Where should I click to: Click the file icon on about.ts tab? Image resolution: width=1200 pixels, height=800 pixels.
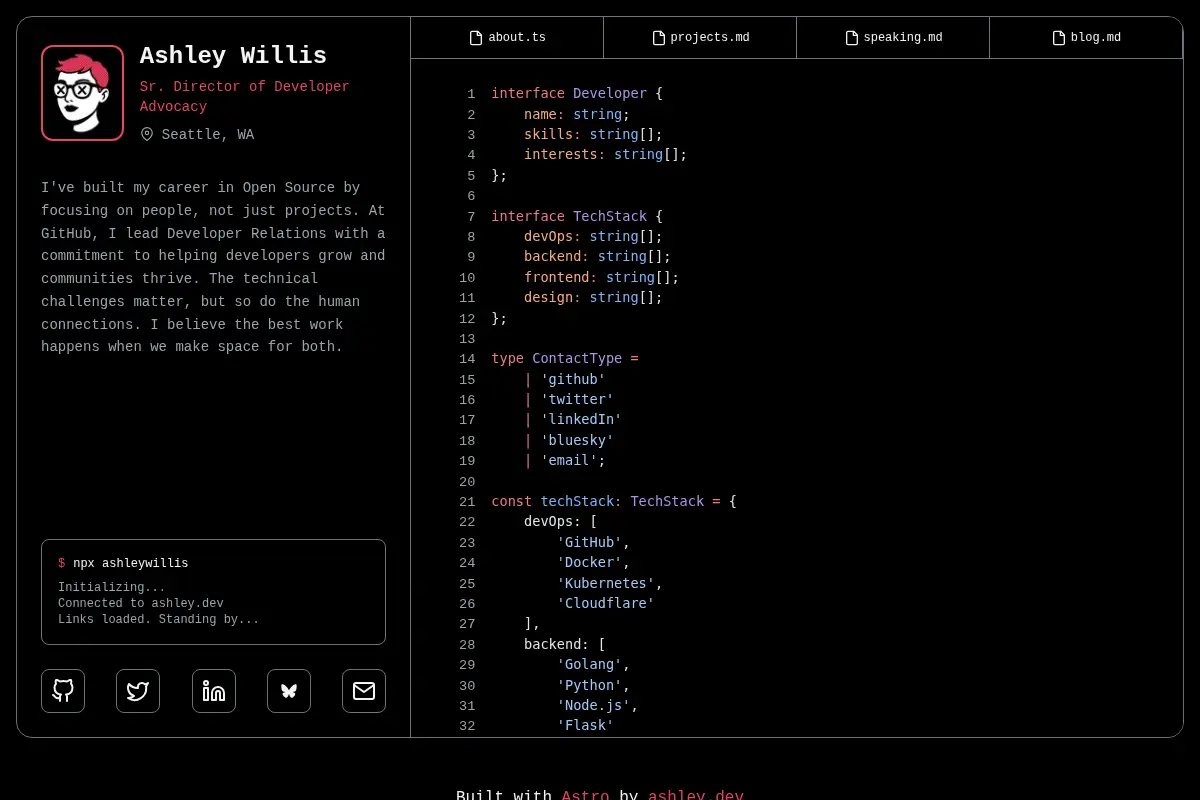click(476, 38)
